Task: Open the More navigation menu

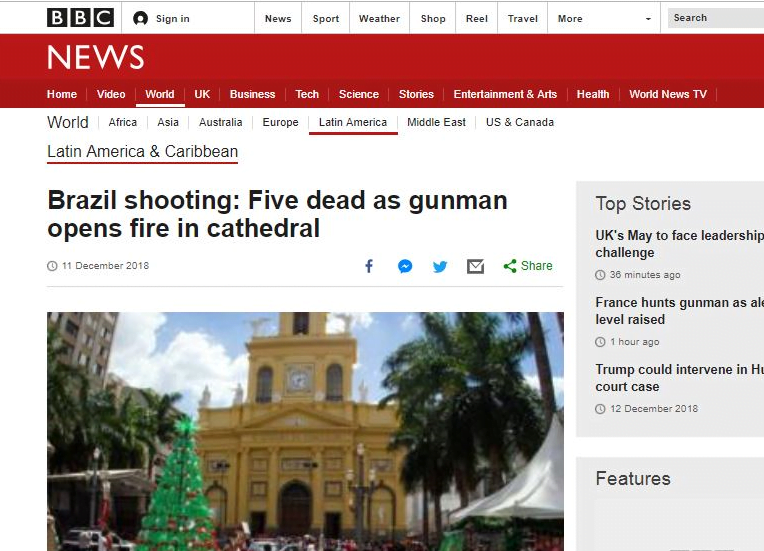Action: click(x=570, y=18)
